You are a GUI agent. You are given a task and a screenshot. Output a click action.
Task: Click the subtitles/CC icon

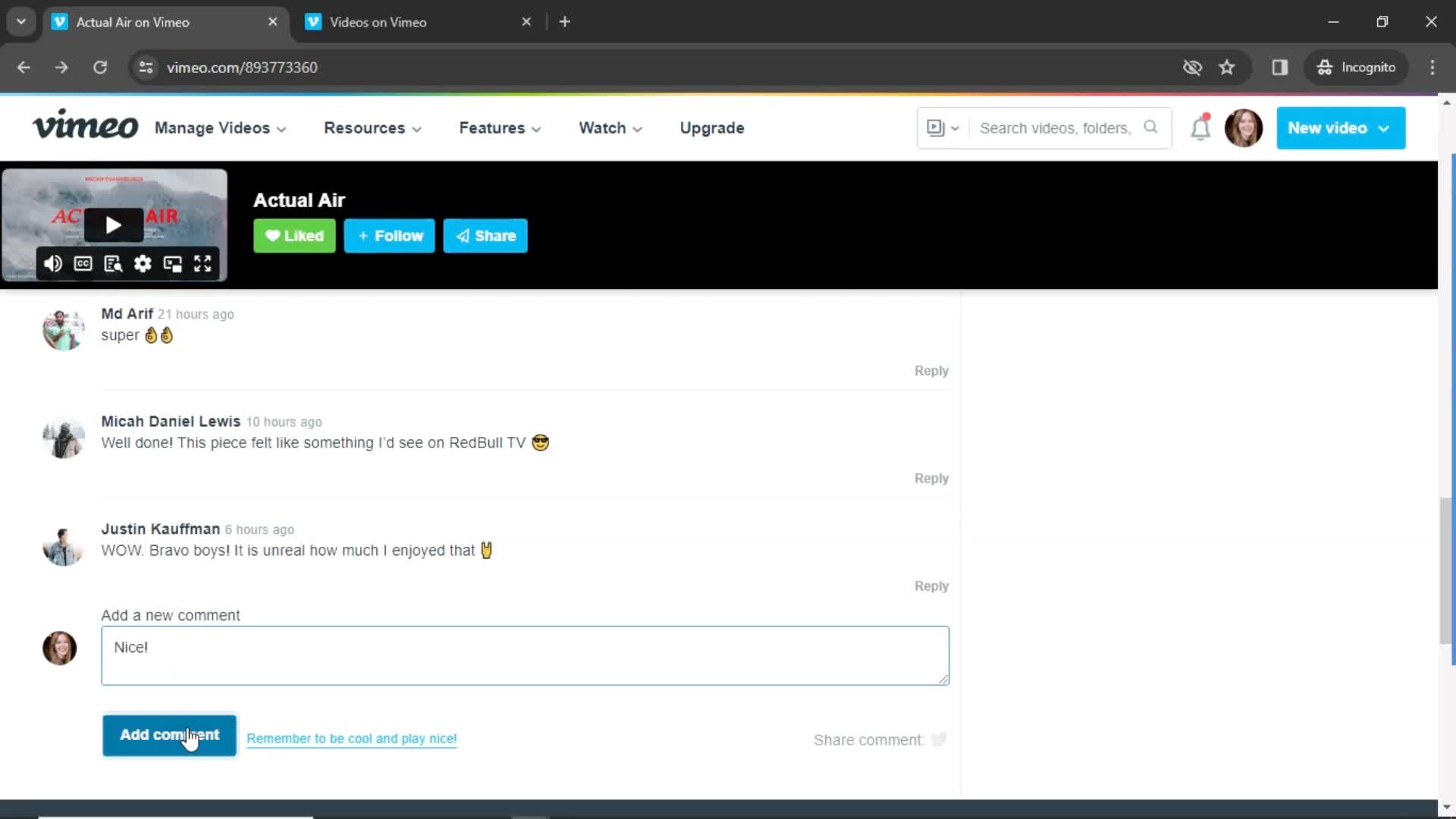pos(83,264)
